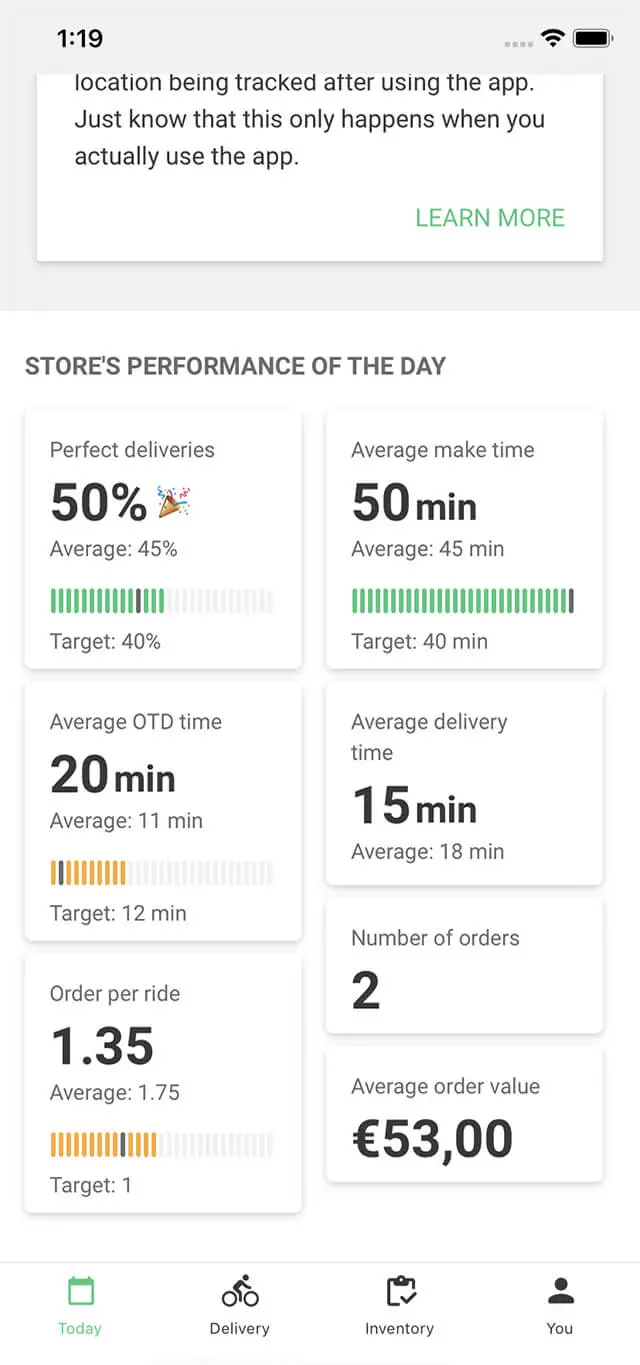Click the Perfect deliveries green progress bar
Image resolution: width=640 pixels, height=1365 pixels.
pos(161,601)
